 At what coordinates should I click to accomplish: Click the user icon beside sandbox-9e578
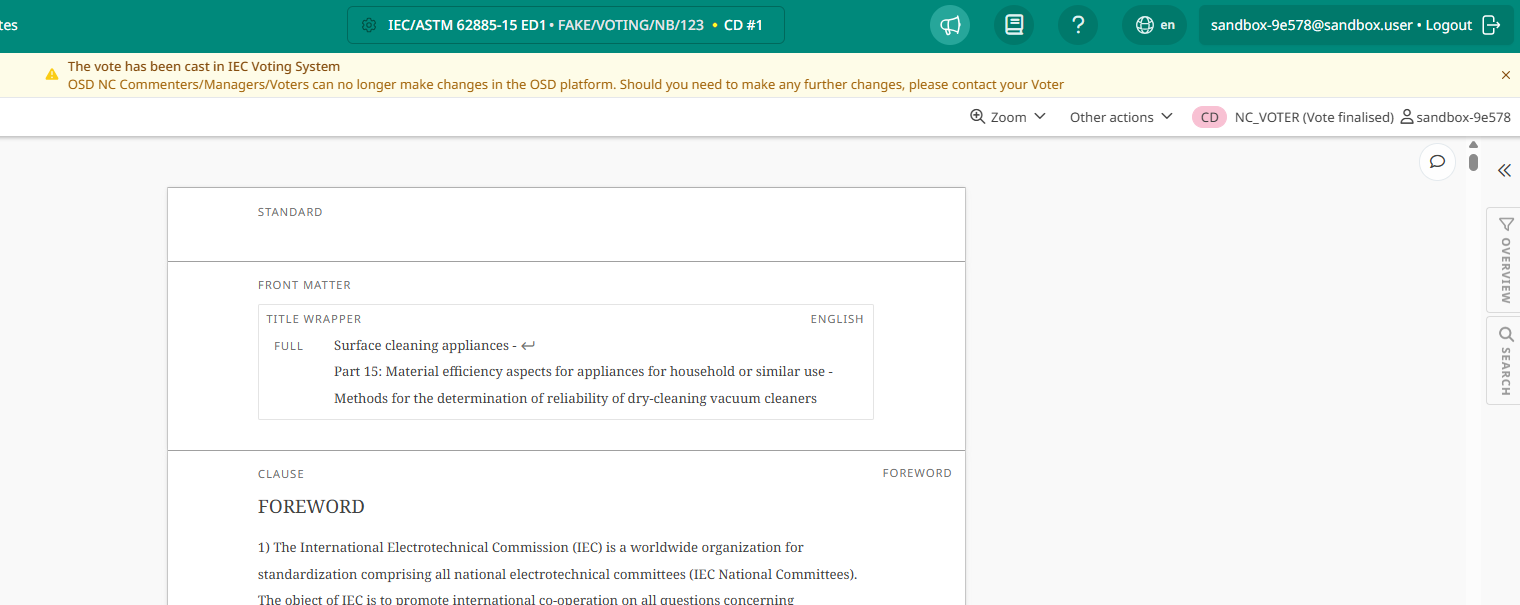(x=1407, y=117)
